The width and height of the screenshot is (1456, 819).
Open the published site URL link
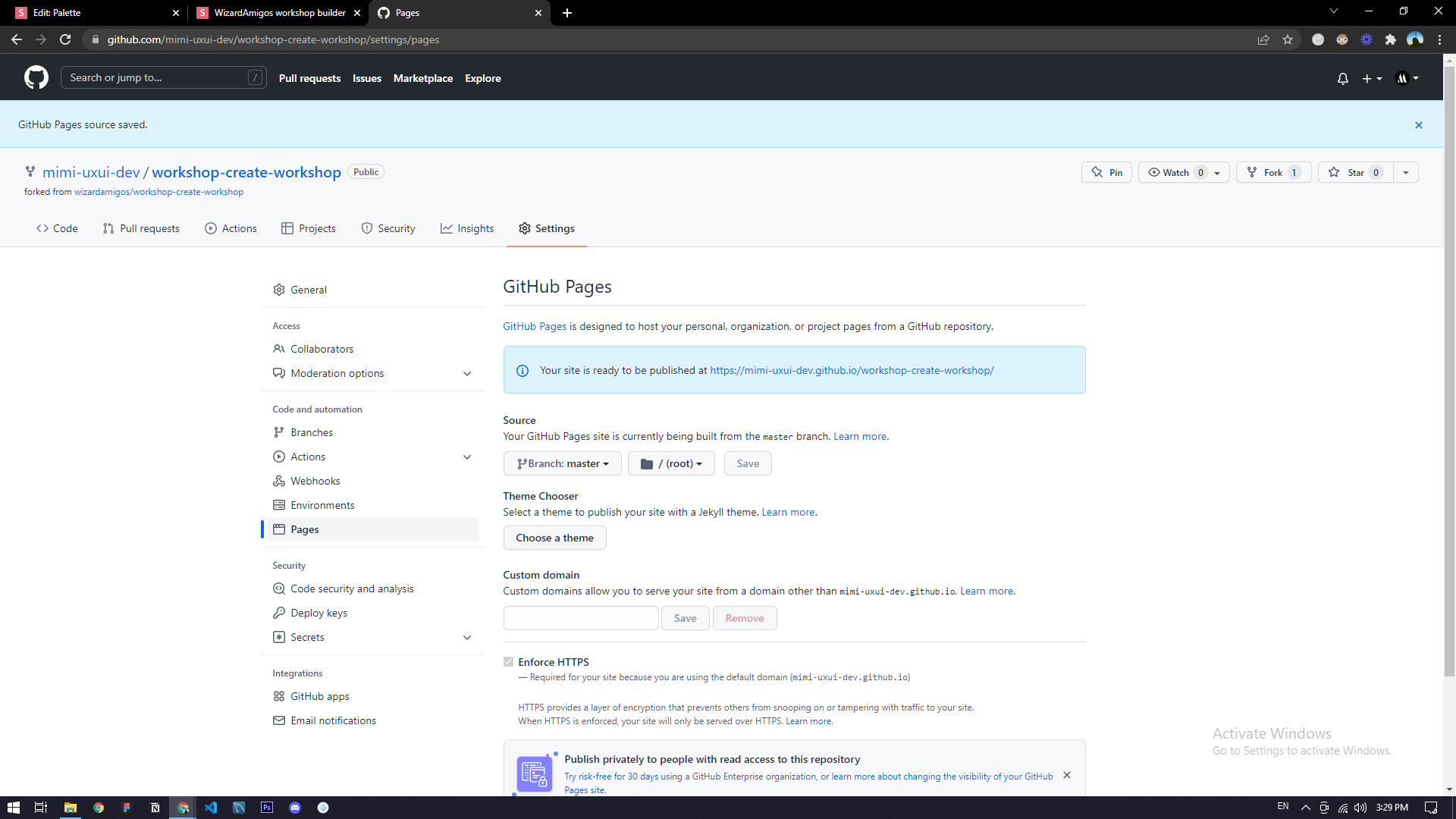pos(852,370)
